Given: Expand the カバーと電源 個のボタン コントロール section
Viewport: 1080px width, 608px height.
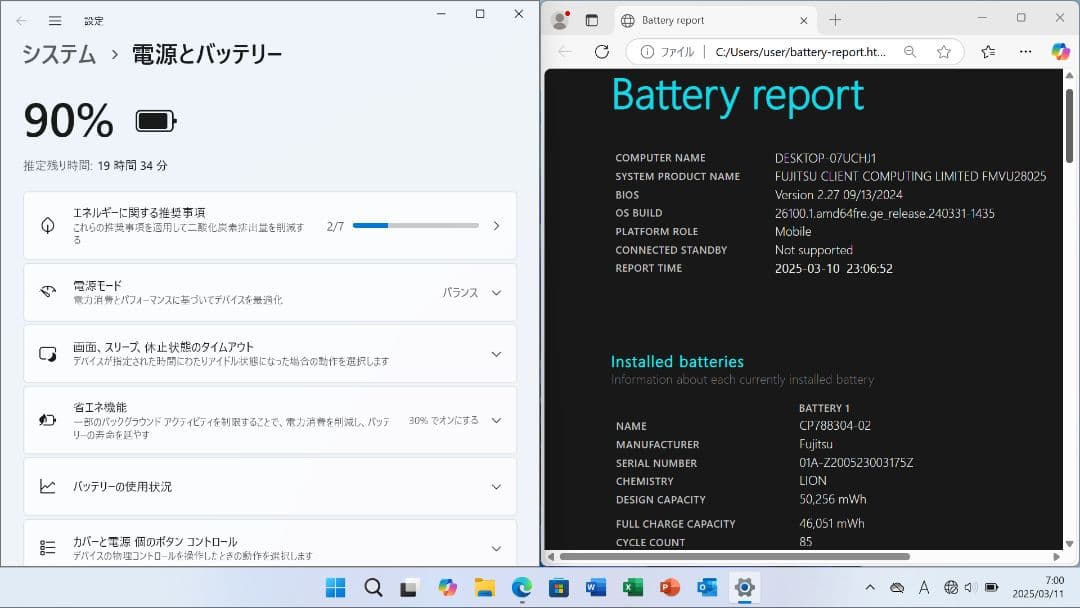Looking at the screenshot, I should coord(496,546).
